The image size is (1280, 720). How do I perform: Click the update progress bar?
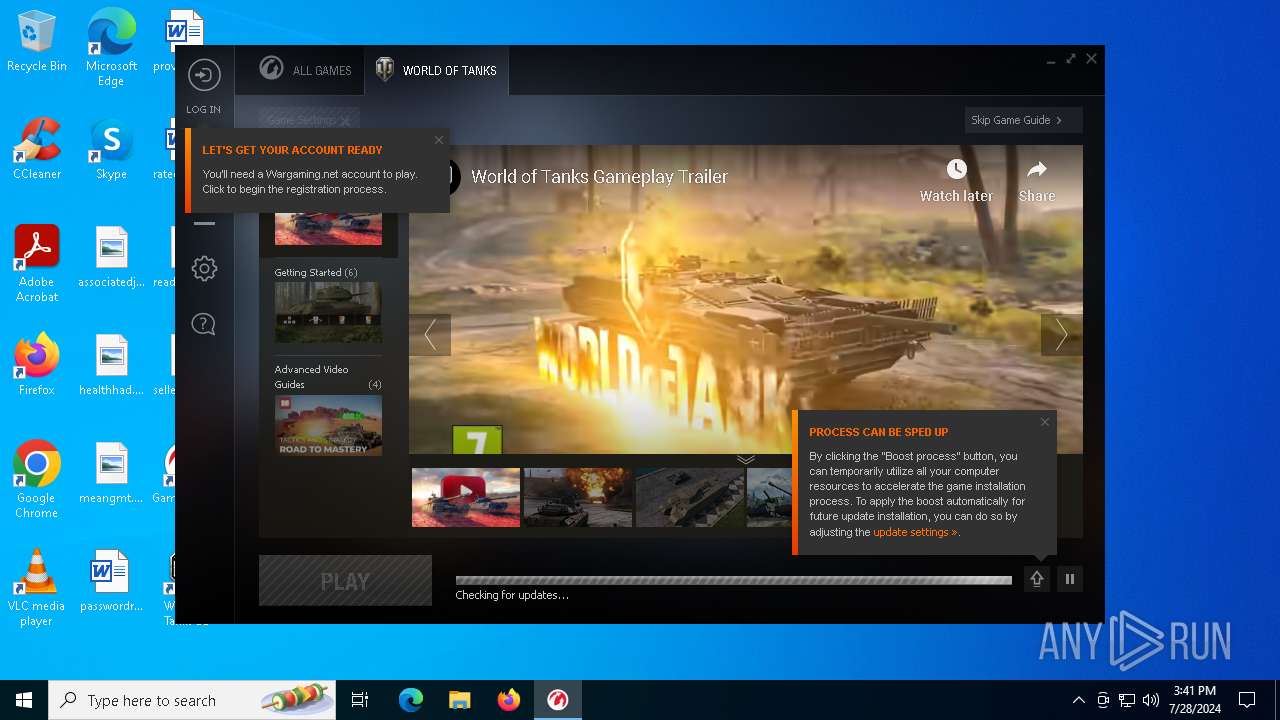point(734,580)
